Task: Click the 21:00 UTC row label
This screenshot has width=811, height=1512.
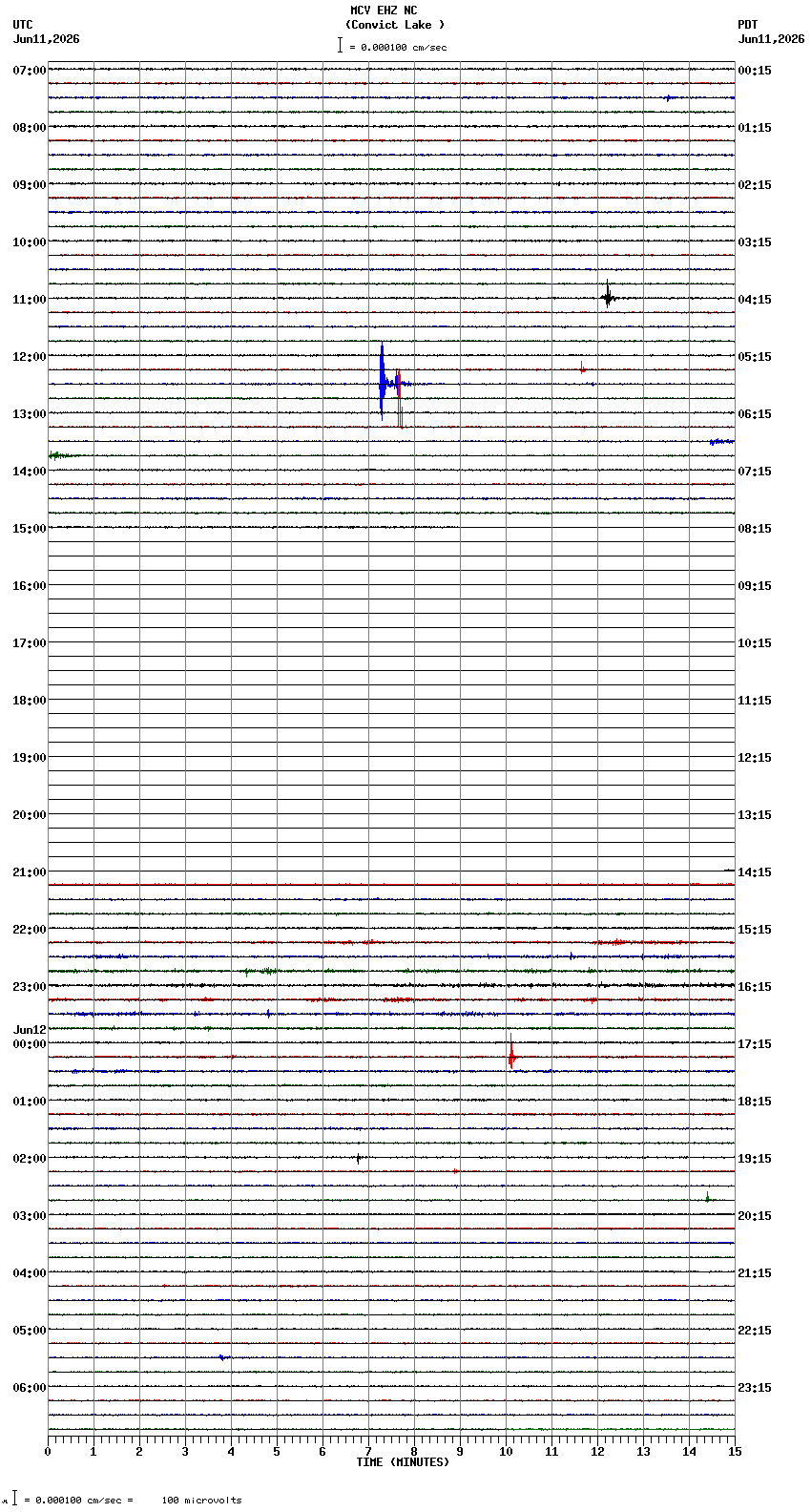Action: coord(30,872)
